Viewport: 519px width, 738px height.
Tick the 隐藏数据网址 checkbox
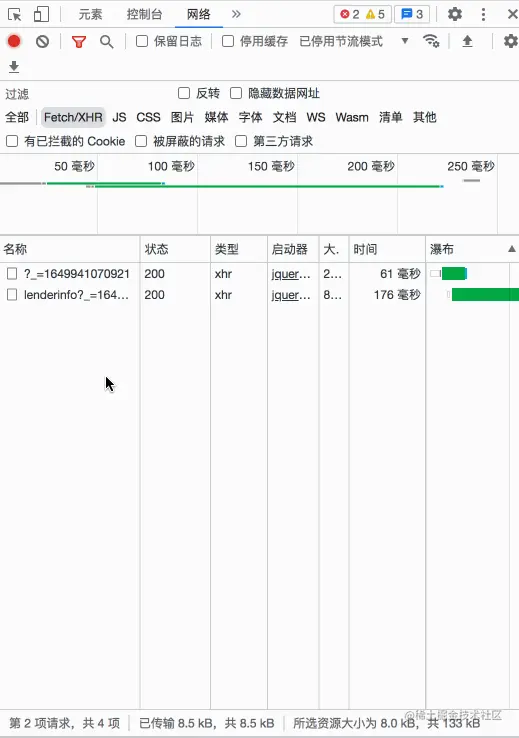click(x=236, y=93)
